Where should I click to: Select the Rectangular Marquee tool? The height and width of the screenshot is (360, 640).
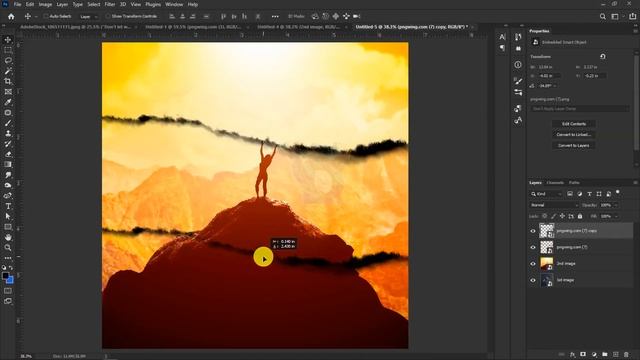8,50
